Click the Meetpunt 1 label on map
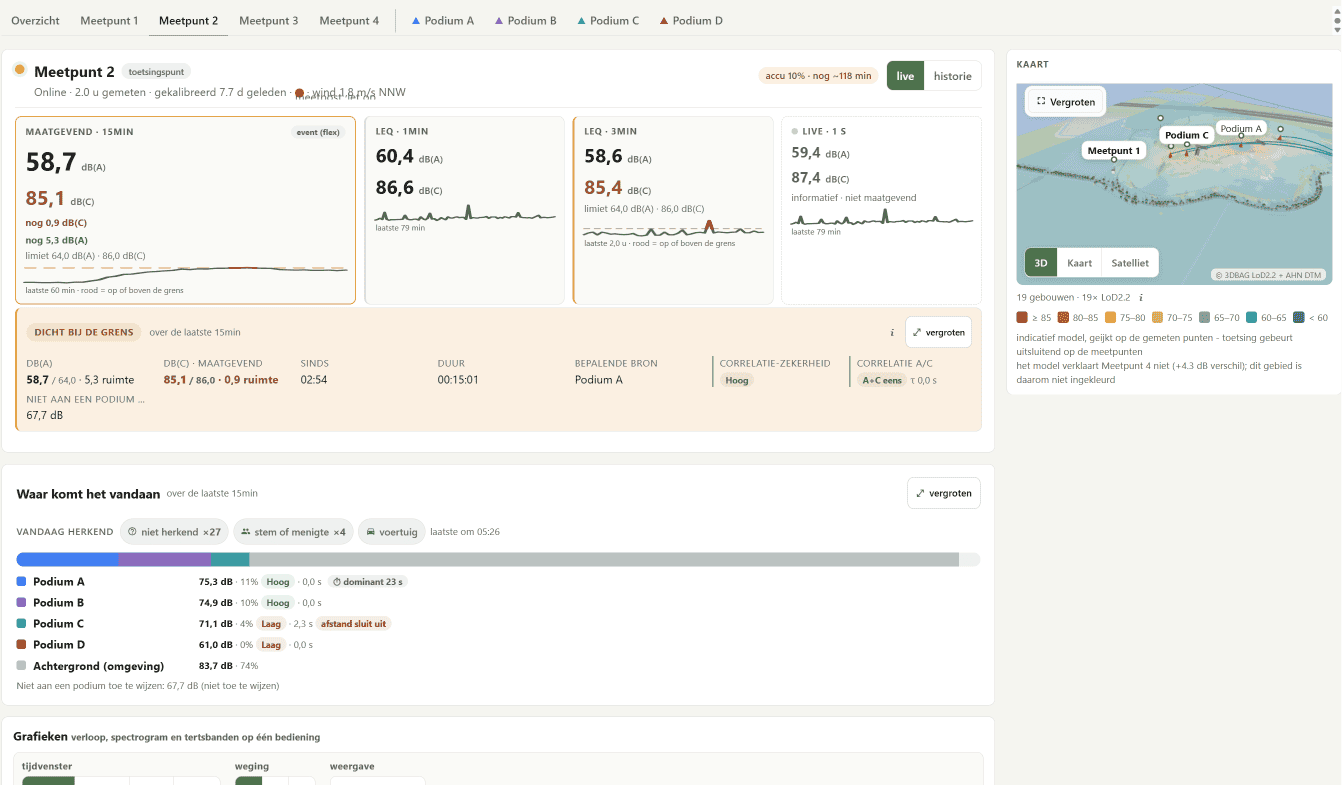Viewport: 1342px width, 785px height. (x=1113, y=151)
